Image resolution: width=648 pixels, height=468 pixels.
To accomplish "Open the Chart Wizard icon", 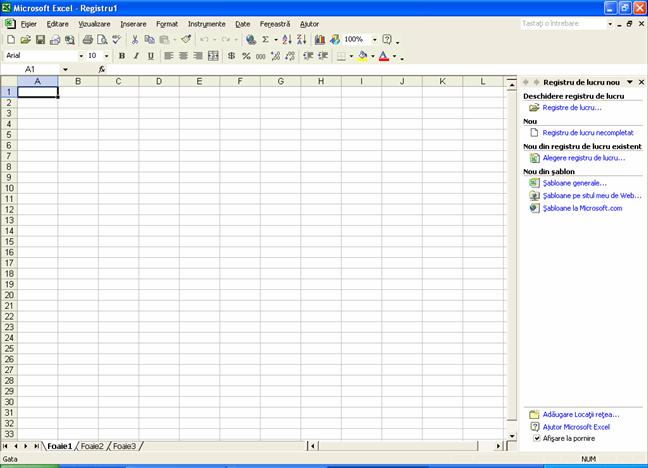I will click(x=320, y=40).
